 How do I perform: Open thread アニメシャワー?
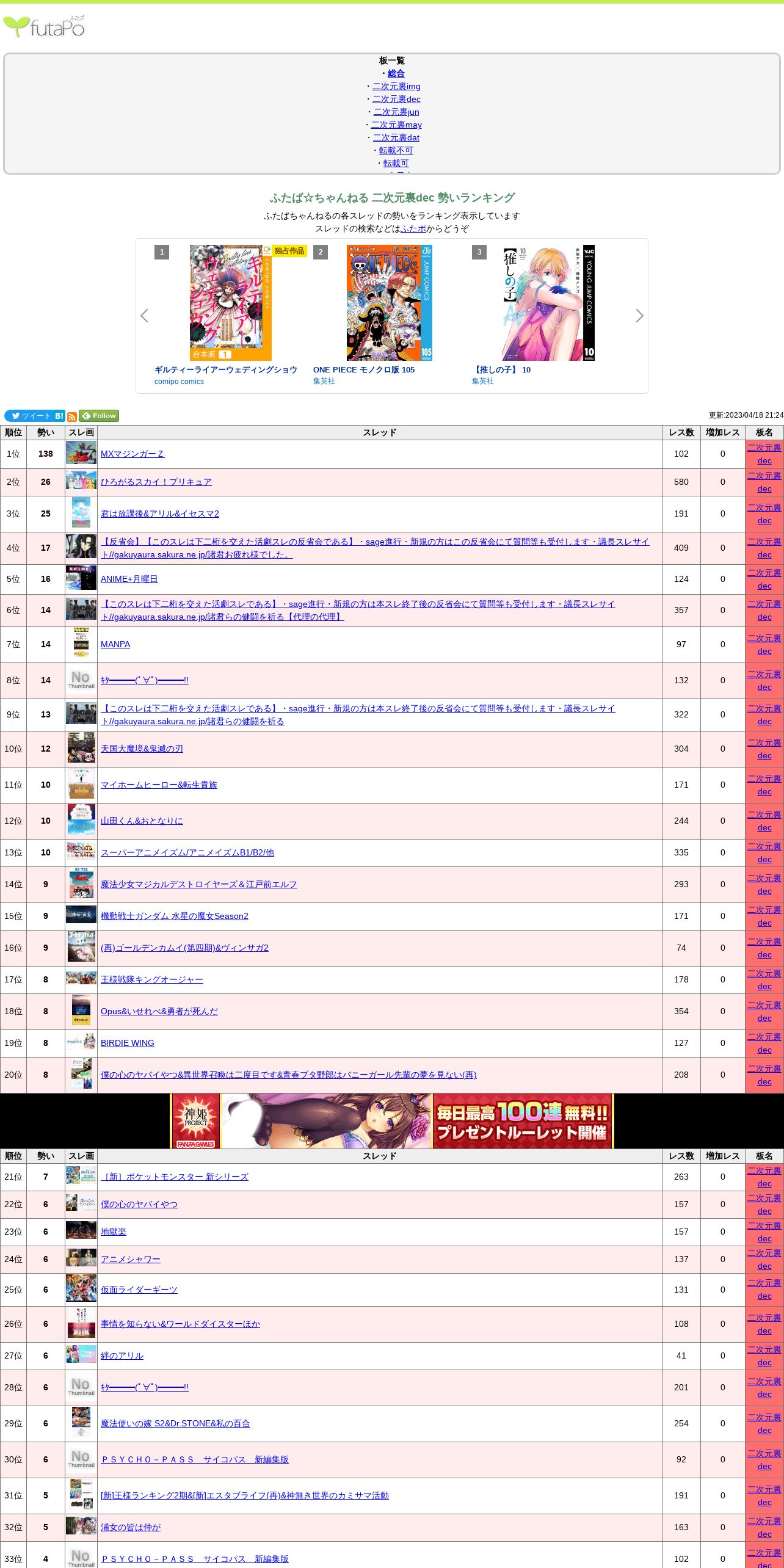click(x=131, y=1259)
